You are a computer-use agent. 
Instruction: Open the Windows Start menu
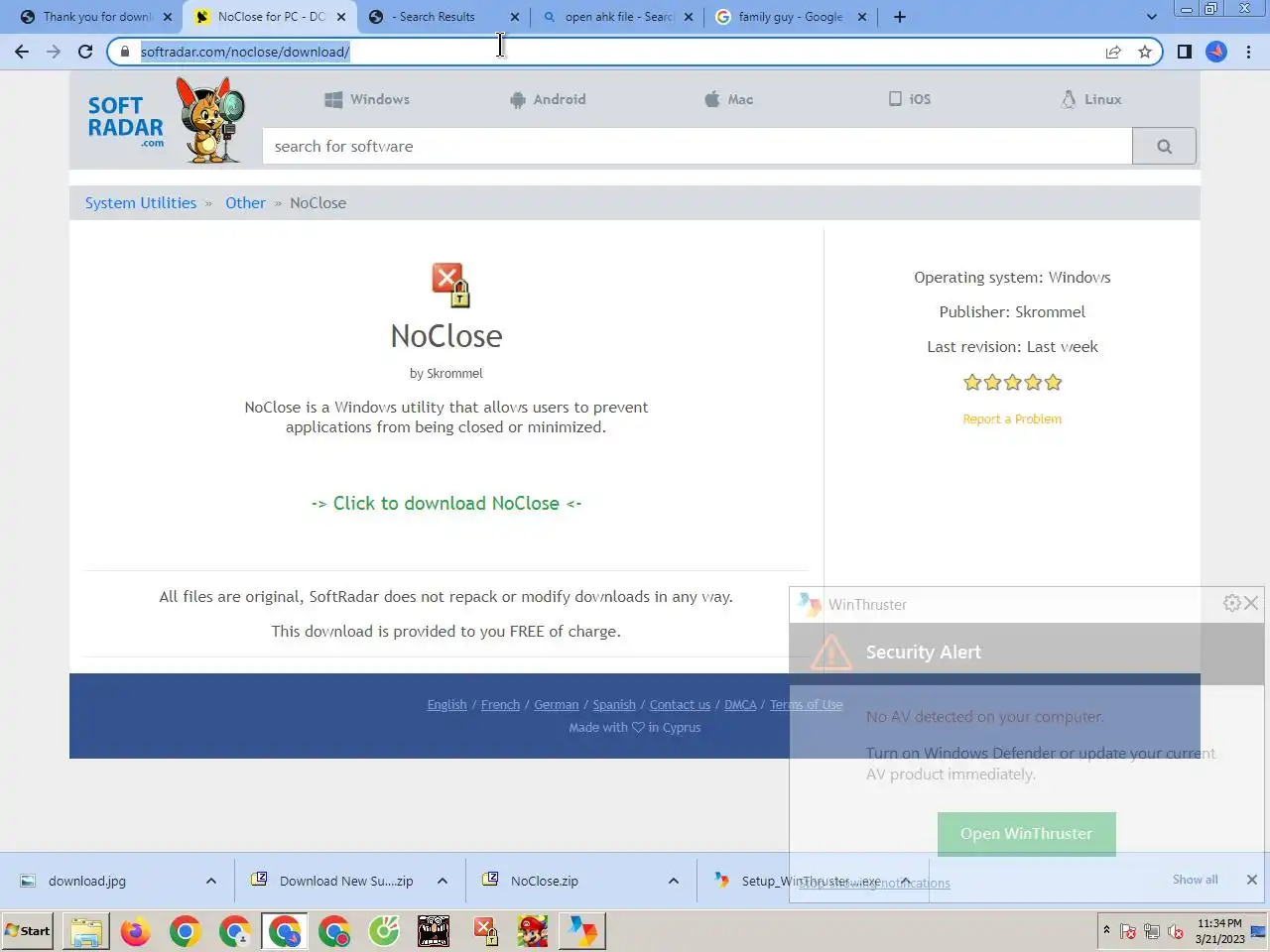pyautogui.click(x=28, y=931)
